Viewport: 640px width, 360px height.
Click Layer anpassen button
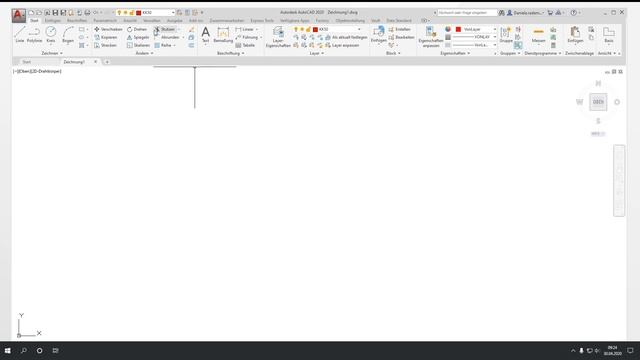click(342, 45)
